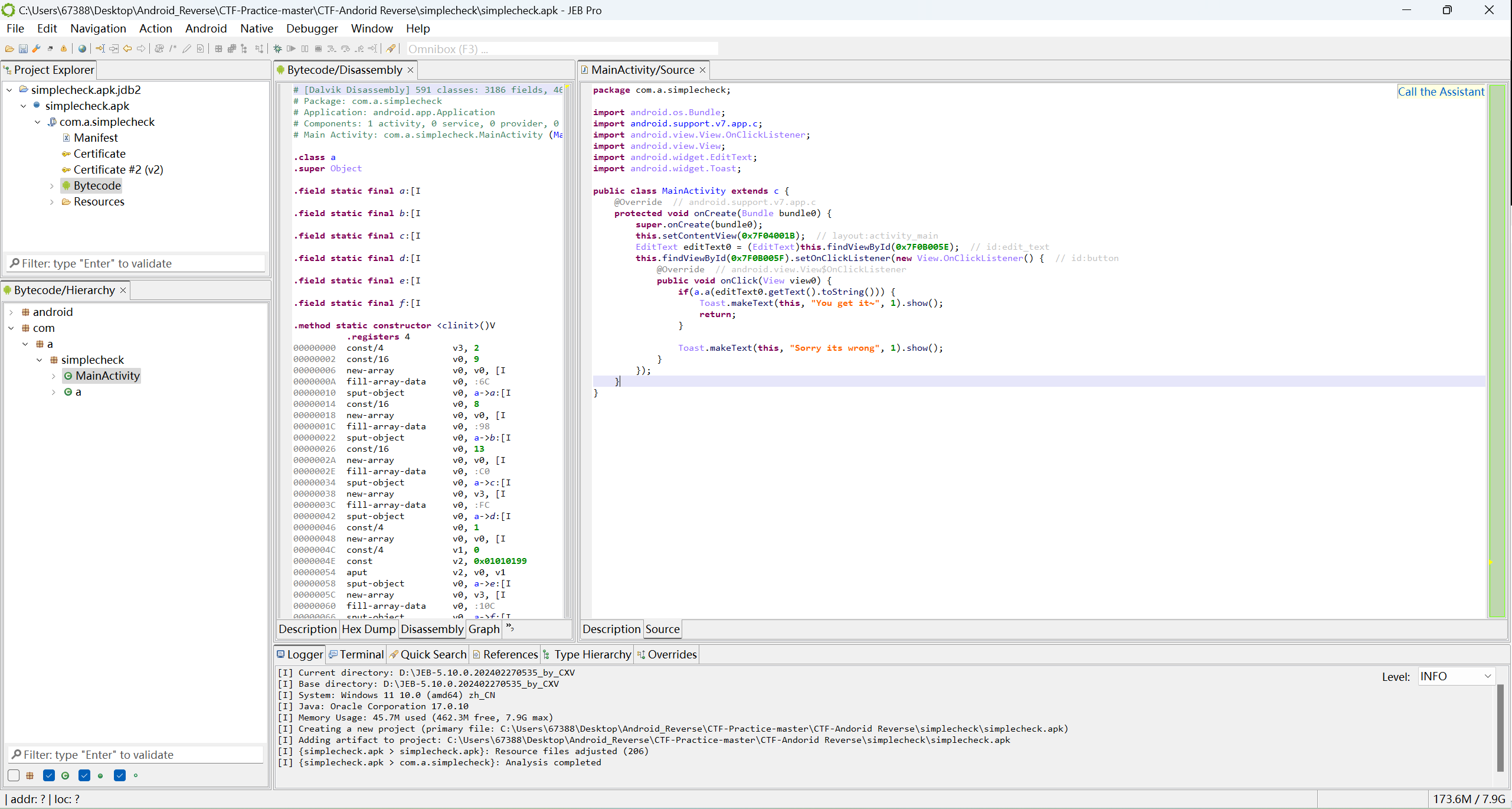1512x809 pixels.
Task: Click the debugger Stop square icon
Action: coord(318,49)
